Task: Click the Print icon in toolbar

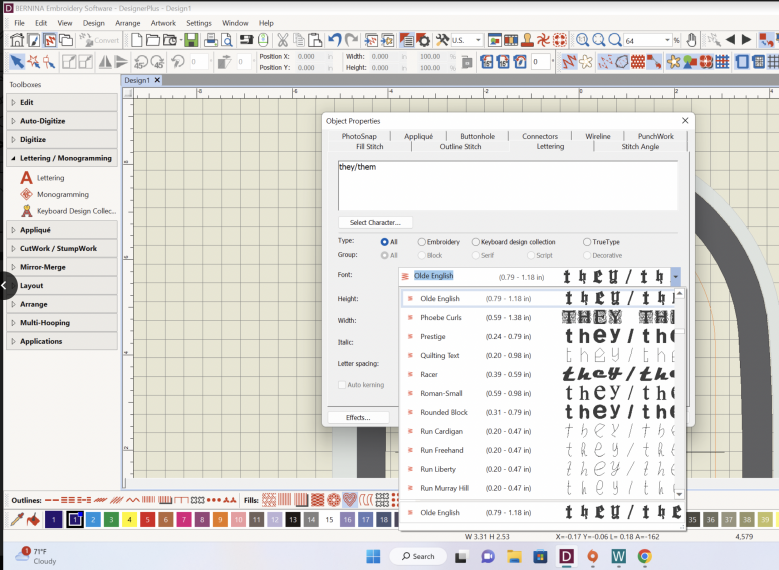Action: click(x=210, y=40)
